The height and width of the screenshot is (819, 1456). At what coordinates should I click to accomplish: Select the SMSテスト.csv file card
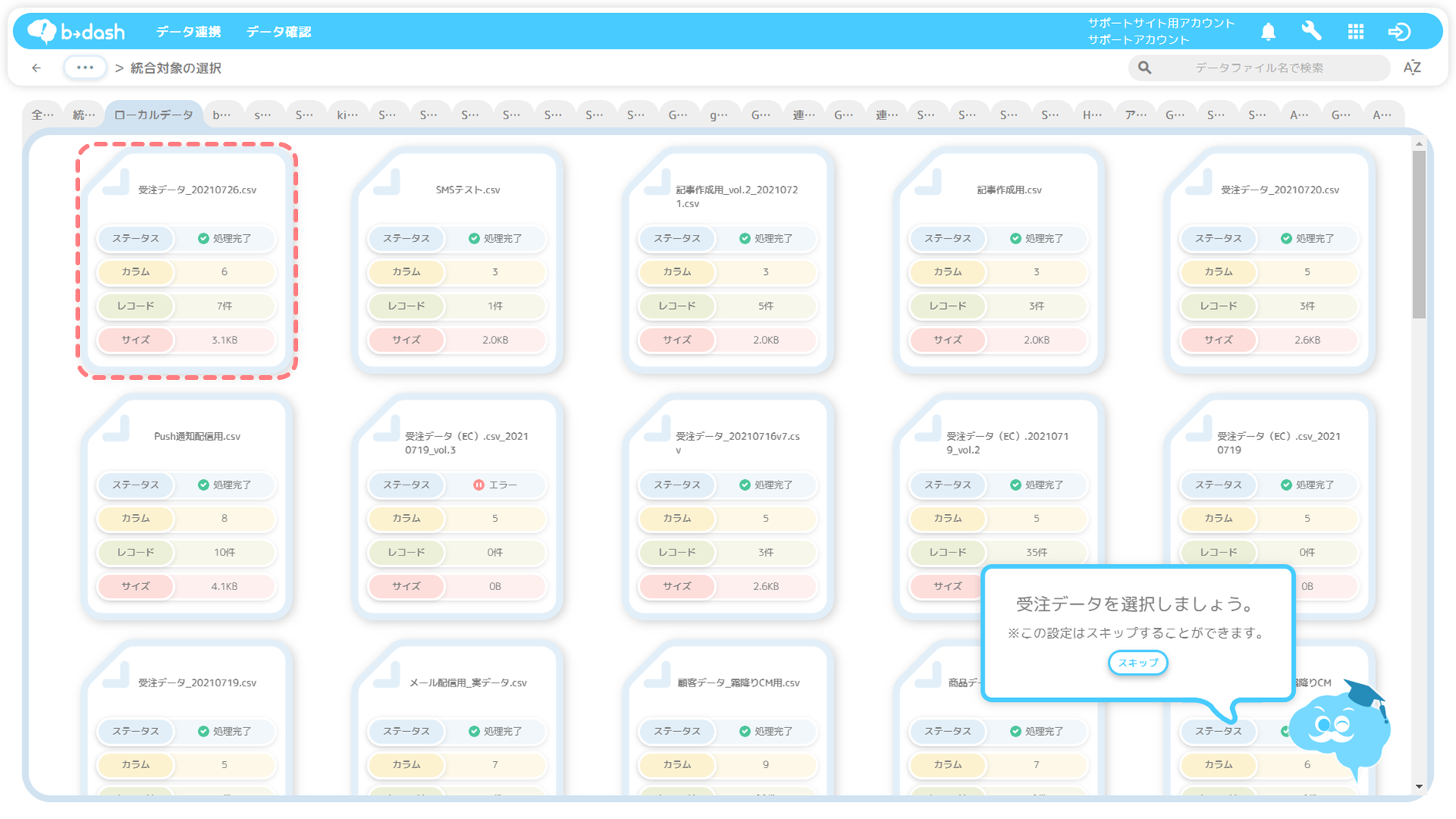coord(458,260)
